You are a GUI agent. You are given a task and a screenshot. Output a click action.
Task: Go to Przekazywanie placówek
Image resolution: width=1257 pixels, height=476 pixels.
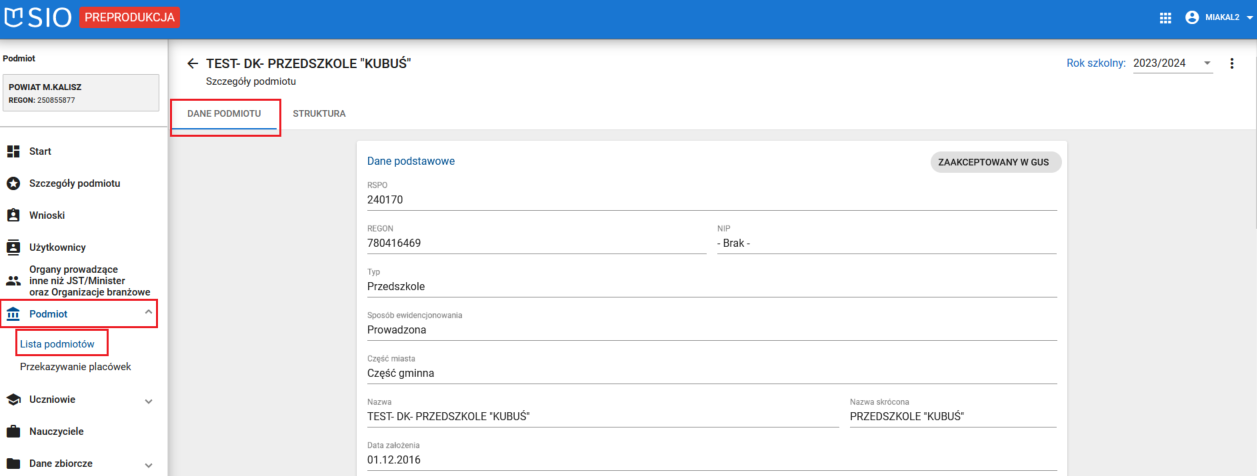click(x=75, y=367)
